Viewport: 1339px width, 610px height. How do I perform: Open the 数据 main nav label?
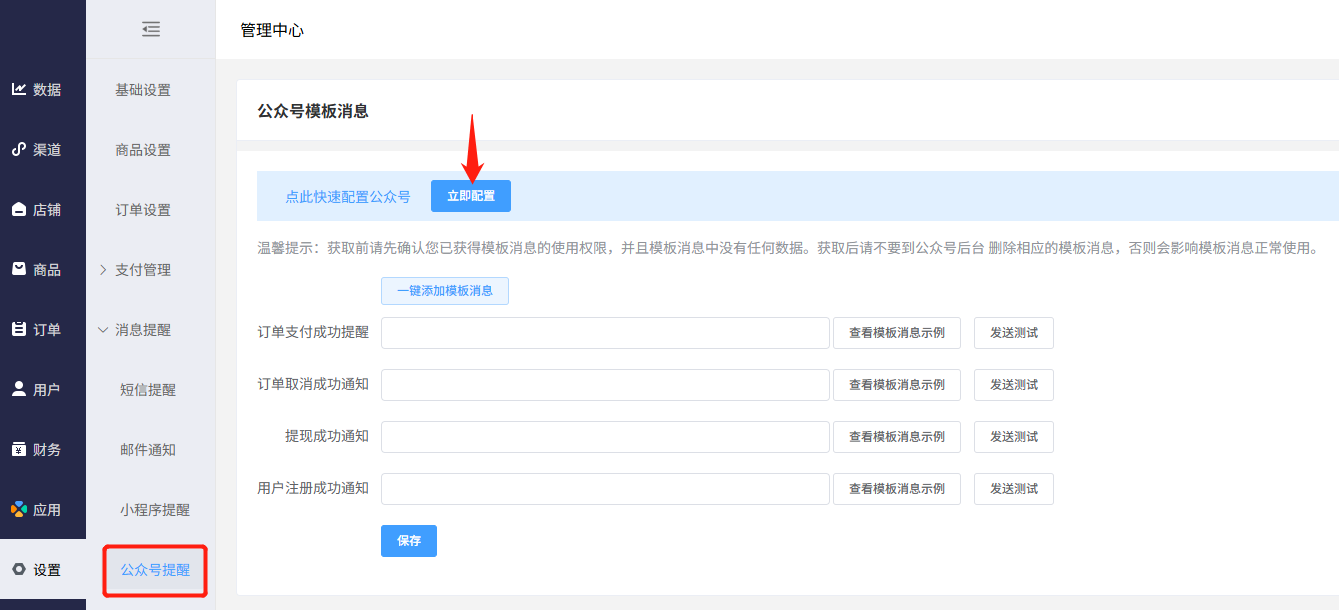pos(47,90)
